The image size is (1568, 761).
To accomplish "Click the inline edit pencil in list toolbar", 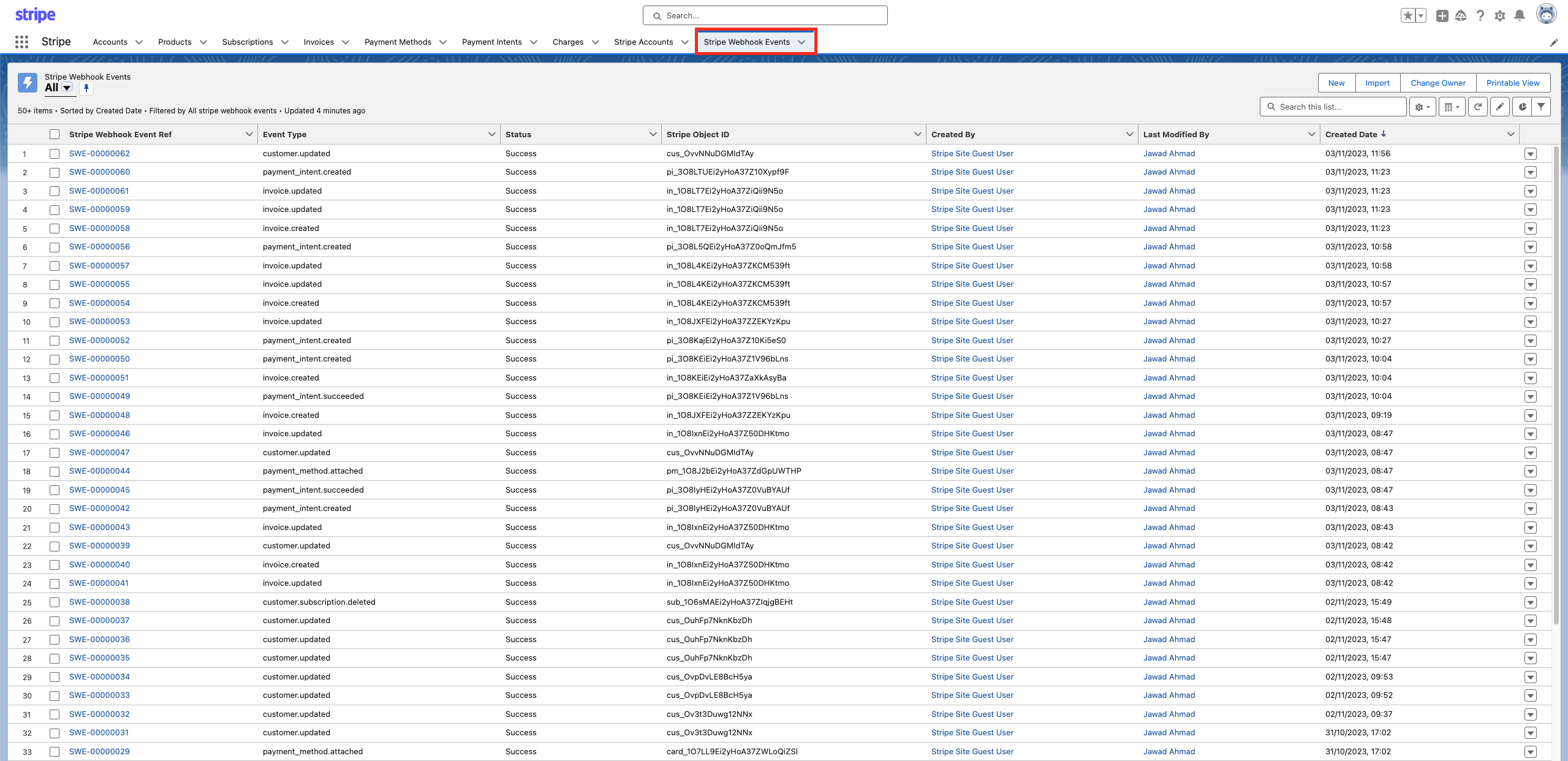I will click(x=1499, y=107).
